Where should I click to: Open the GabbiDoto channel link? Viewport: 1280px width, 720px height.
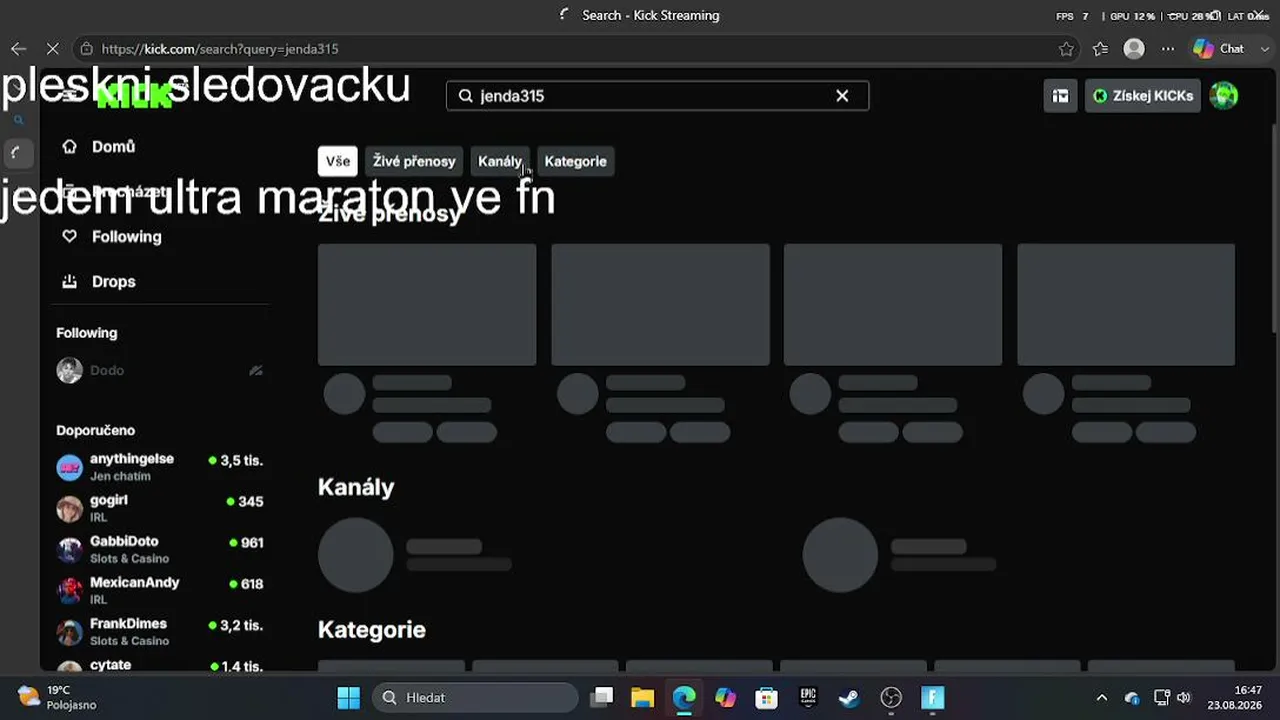[x=124, y=542]
